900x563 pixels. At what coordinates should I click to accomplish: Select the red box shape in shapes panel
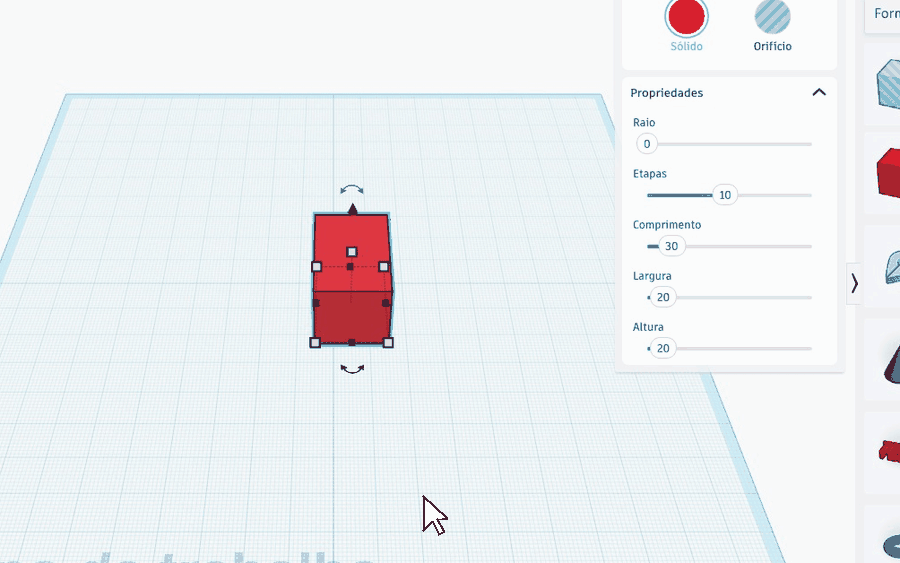click(x=889, y=173)
